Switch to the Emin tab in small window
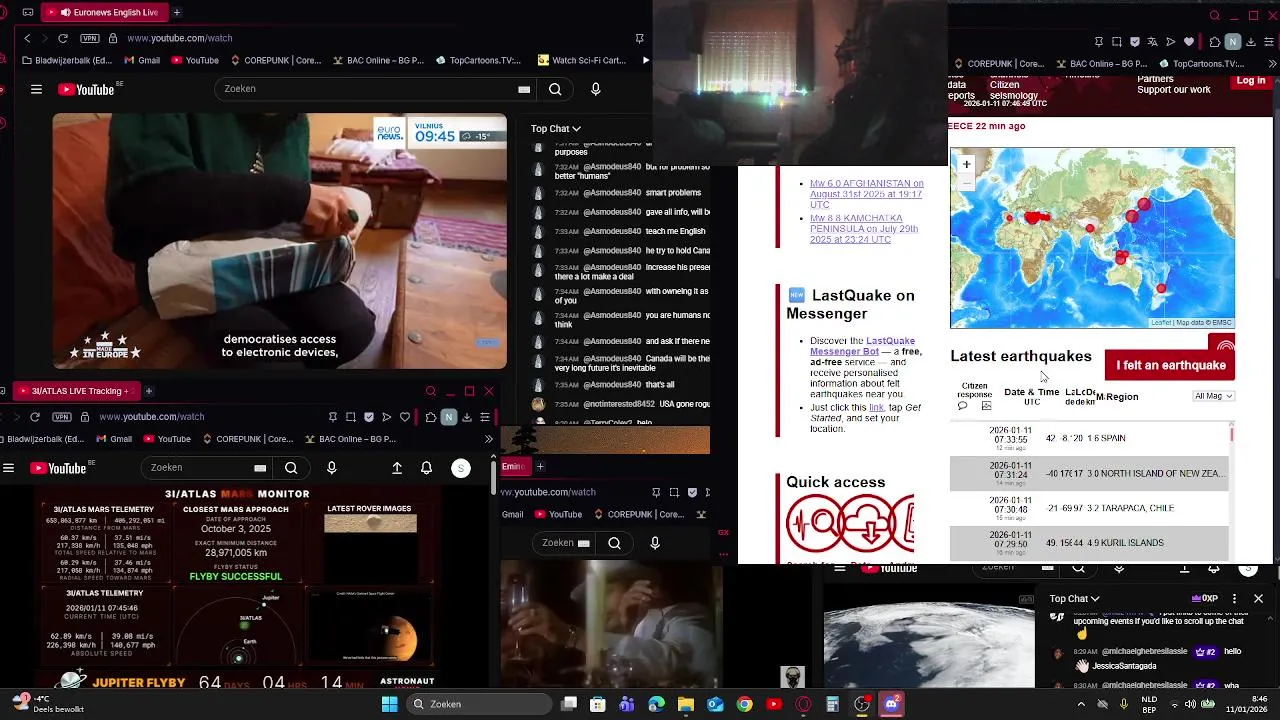 pos(514,466)
